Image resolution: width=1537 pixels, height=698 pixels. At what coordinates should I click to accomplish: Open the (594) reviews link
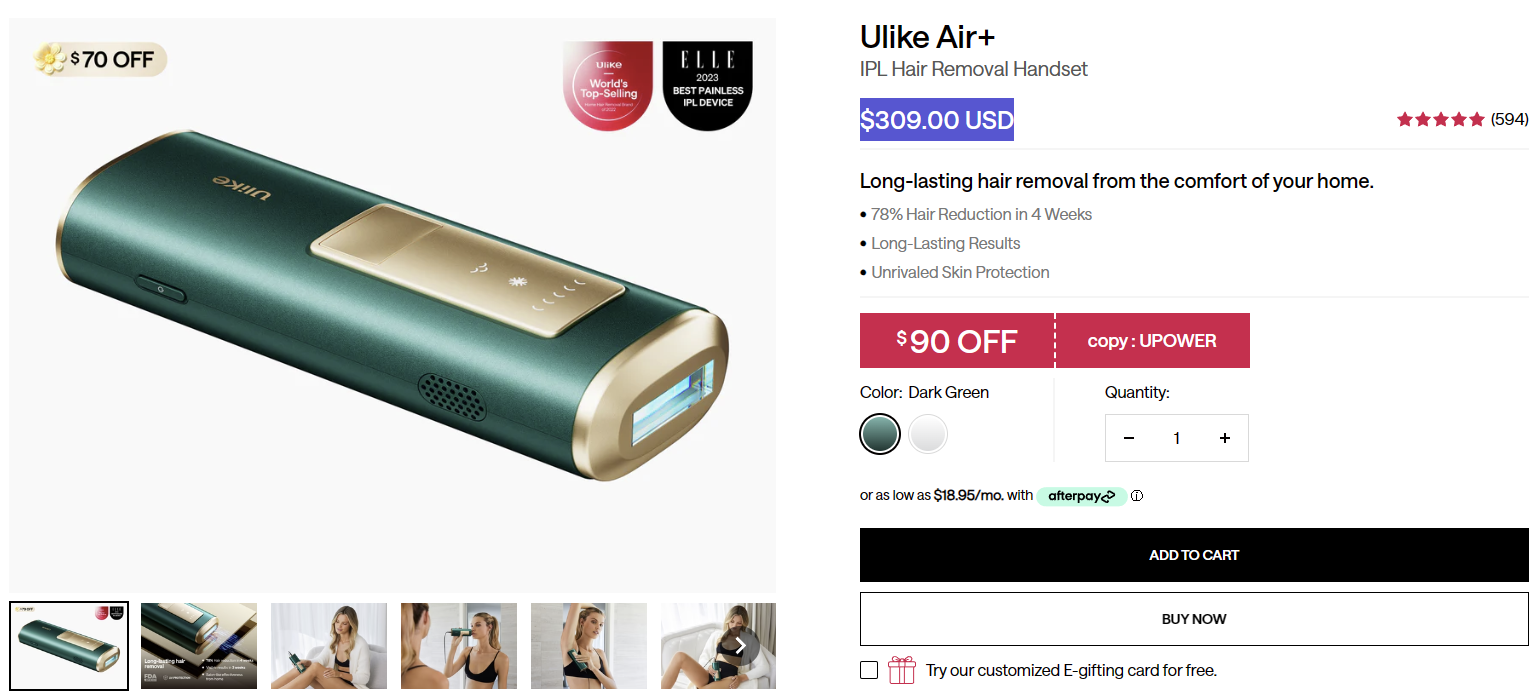(x=1509, y=119)
